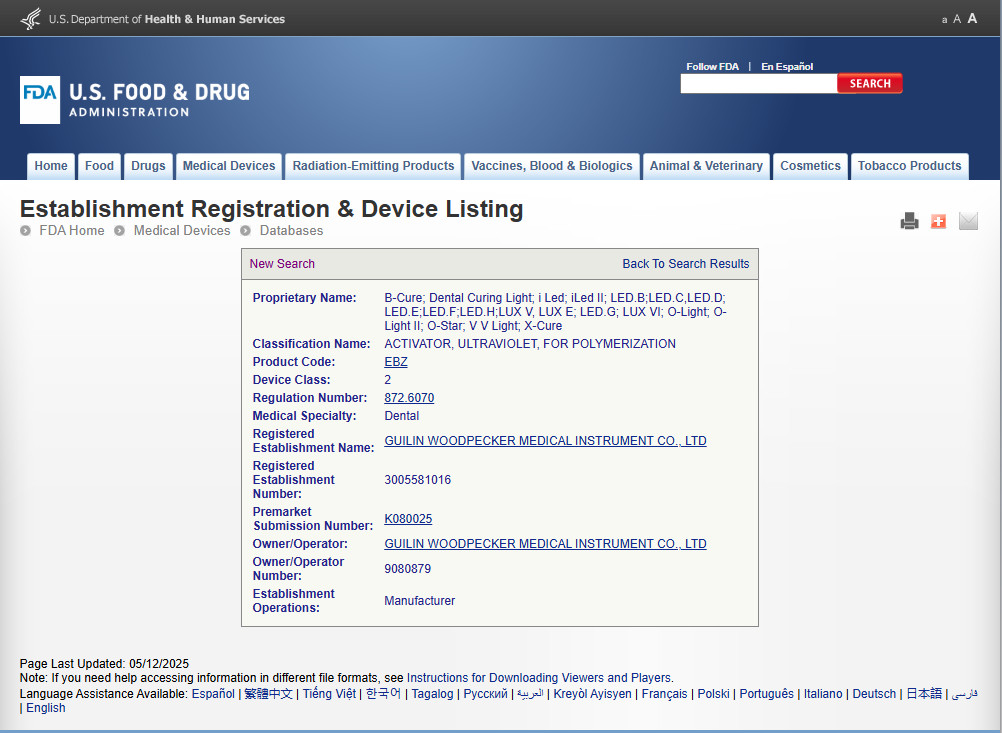Click the red plus share icon
This screenshot has height=733, width=1002.
coord(938,221)
